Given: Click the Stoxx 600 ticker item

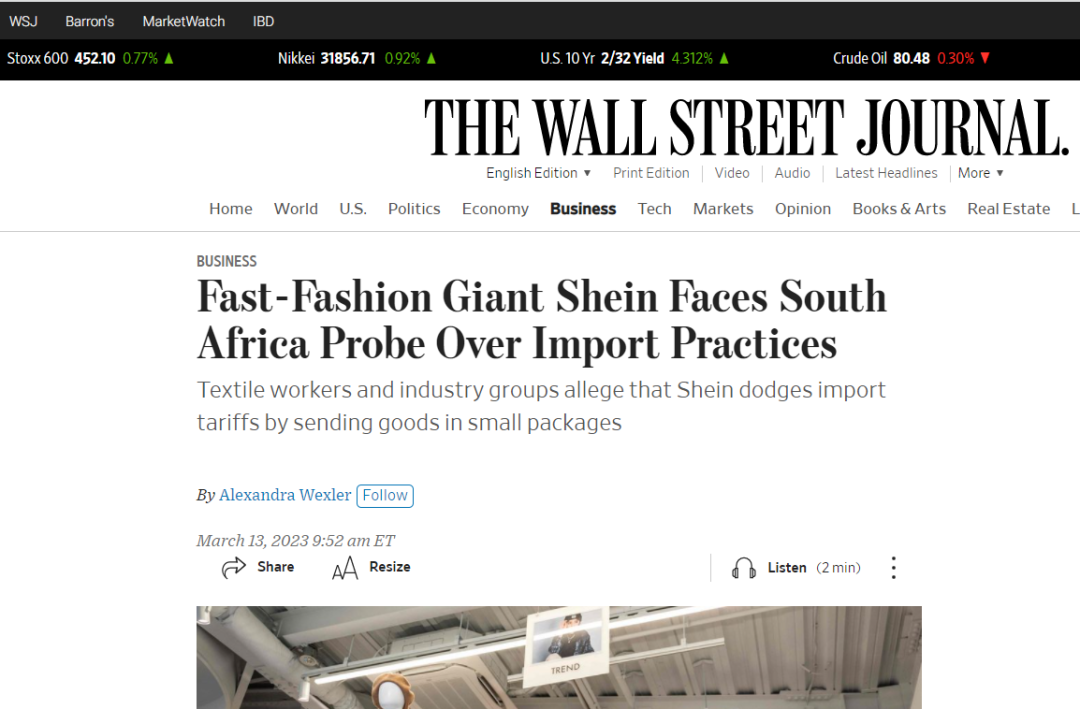Looking at the screenshot, I should 90,58.
